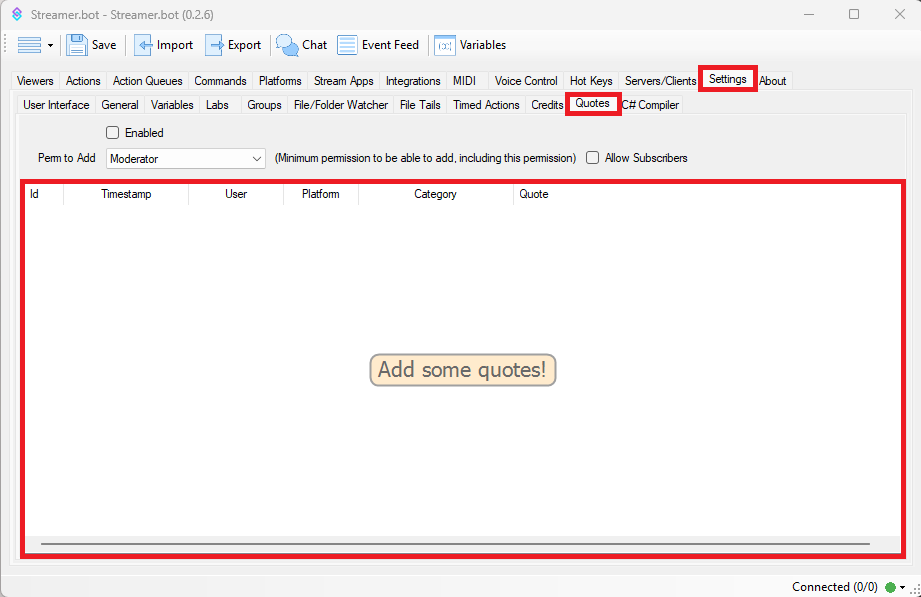Expand the main menu dropdown arrow
The width and height of the screenshot is (921, 597).
click(50, 46)
